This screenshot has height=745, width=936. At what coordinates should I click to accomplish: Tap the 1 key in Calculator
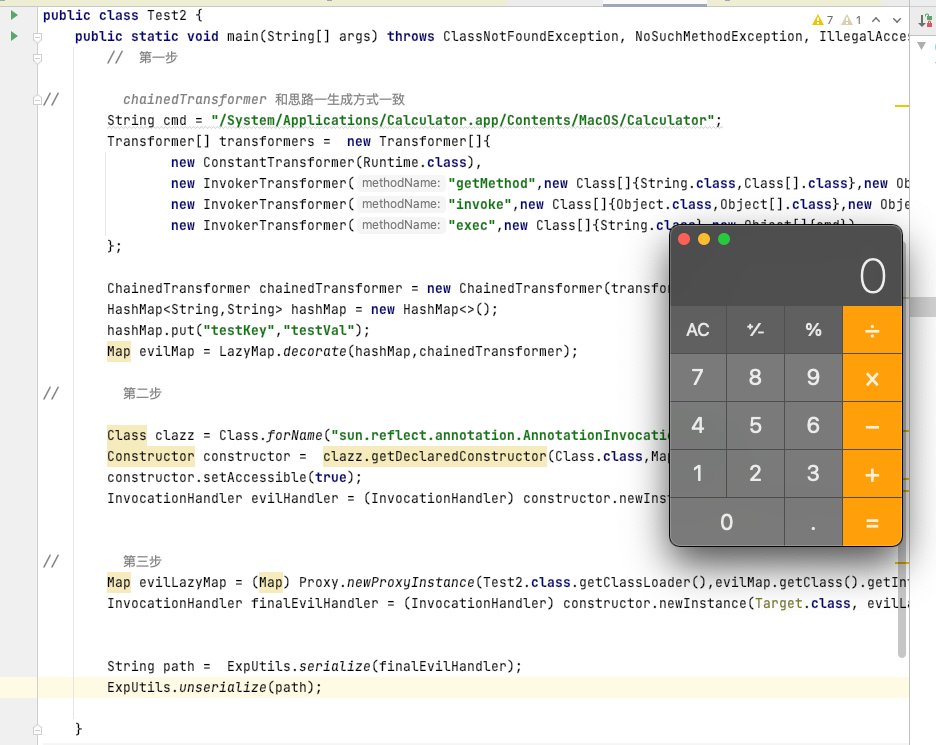click(x=698, y=474)
